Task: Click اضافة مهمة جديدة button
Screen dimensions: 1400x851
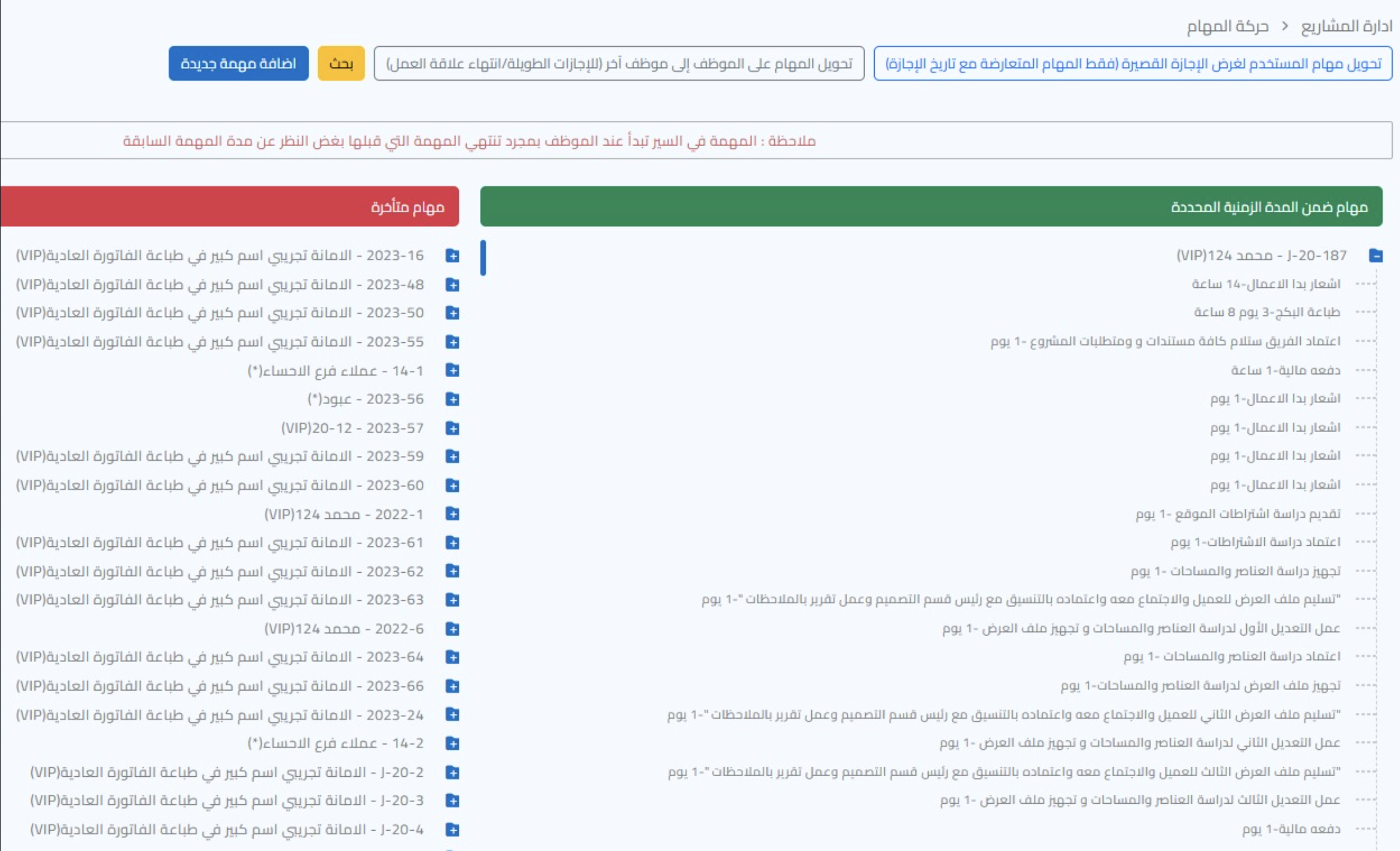Action: pos(238,63)
